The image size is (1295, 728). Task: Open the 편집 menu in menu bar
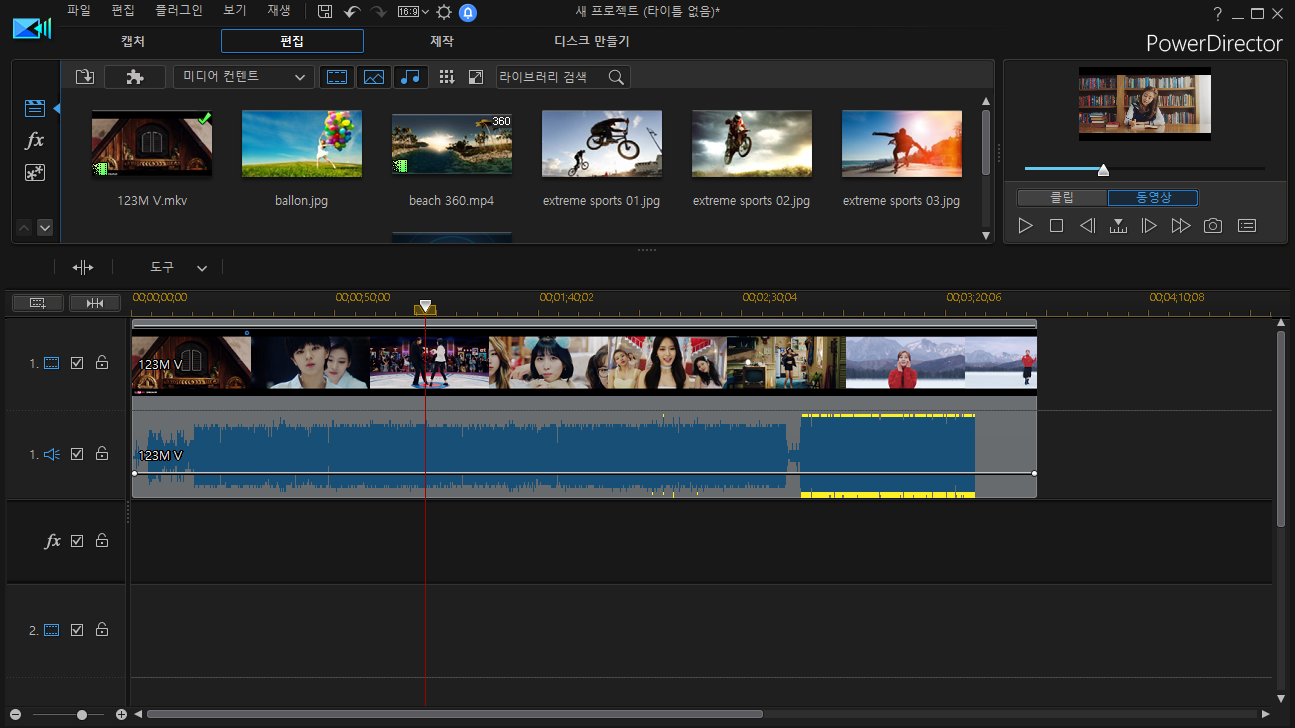pyautogui.click(x=123, y=11)
